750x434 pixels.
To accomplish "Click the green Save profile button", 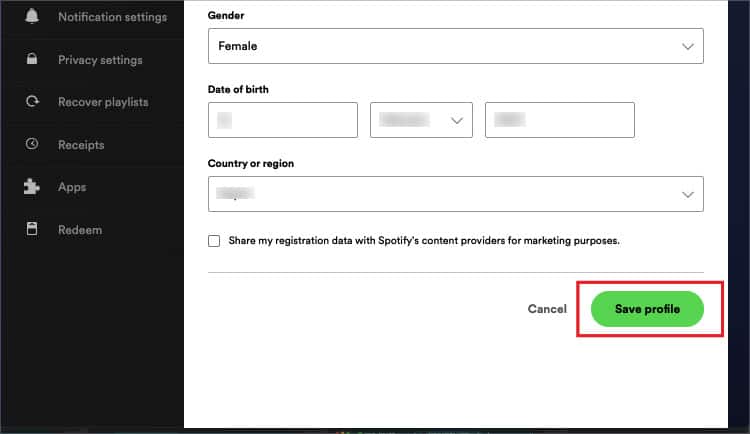I will point(647,309).
